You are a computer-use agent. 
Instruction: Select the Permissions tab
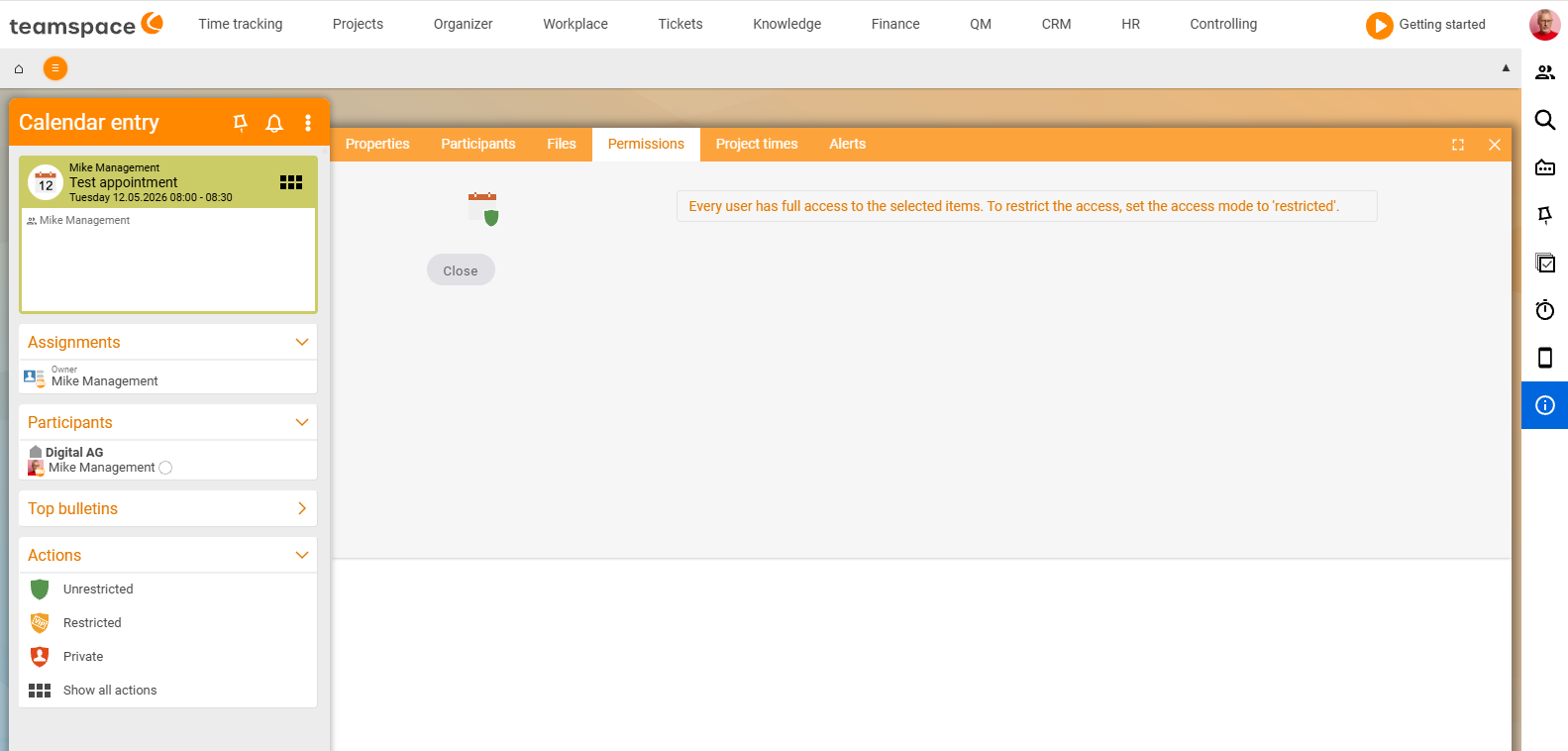646,144
